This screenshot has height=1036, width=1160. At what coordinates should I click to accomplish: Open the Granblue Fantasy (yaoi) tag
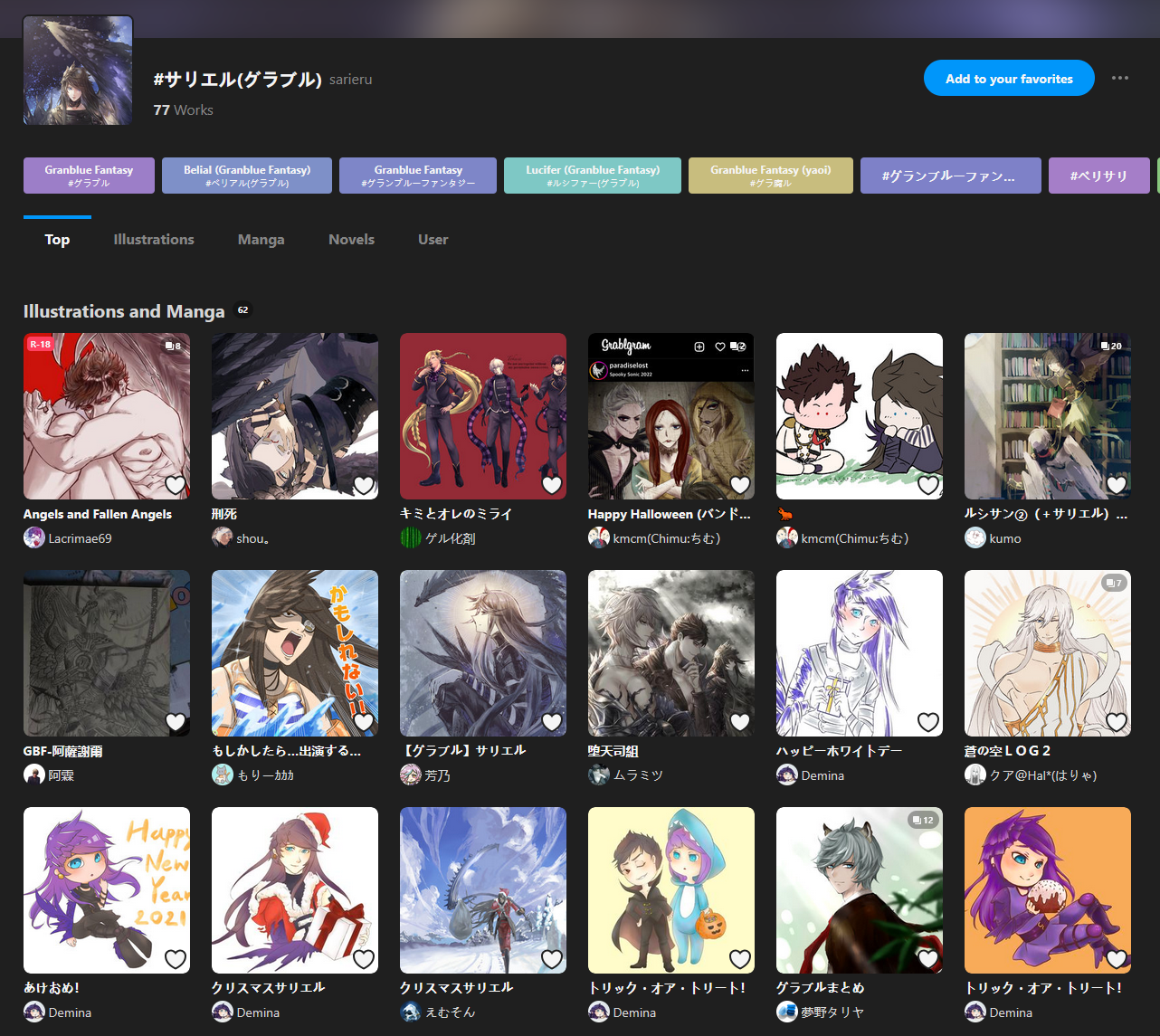tap(771, 176)
